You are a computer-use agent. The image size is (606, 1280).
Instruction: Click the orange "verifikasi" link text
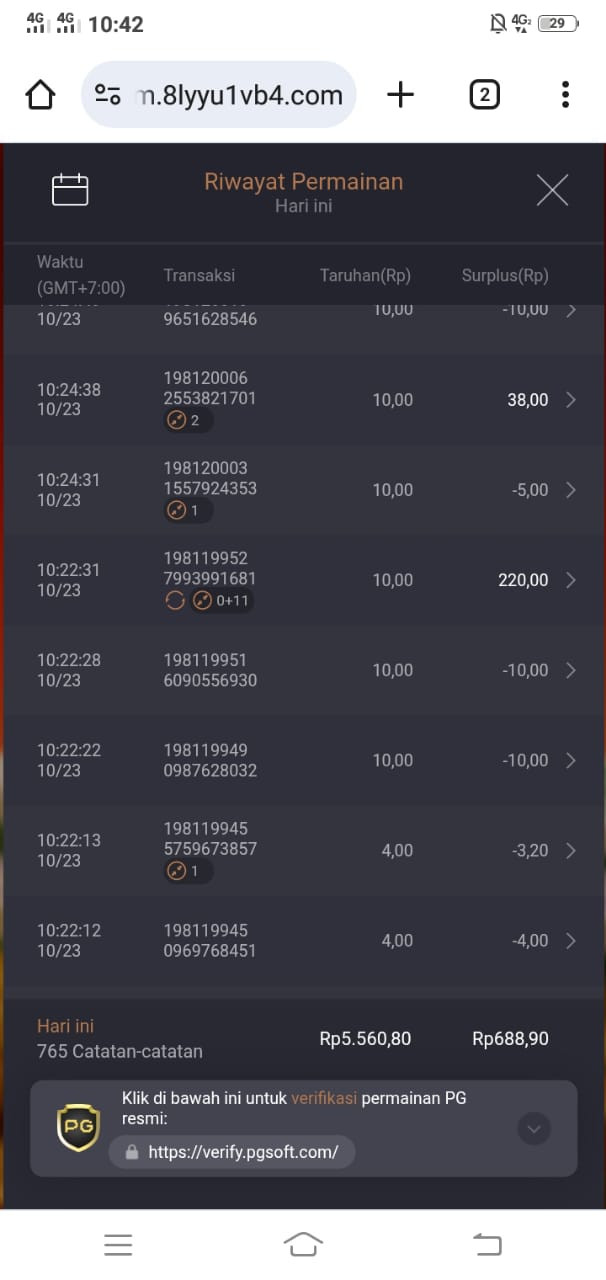pyautogui.click(x=324, y=1098)
